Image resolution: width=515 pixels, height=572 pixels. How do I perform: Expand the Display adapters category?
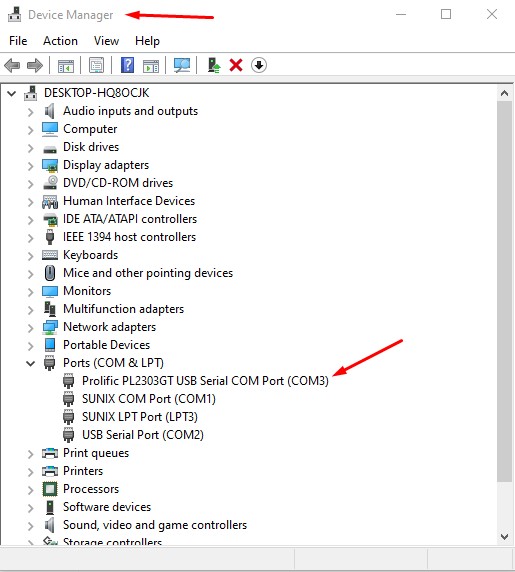tap(31, 166)
